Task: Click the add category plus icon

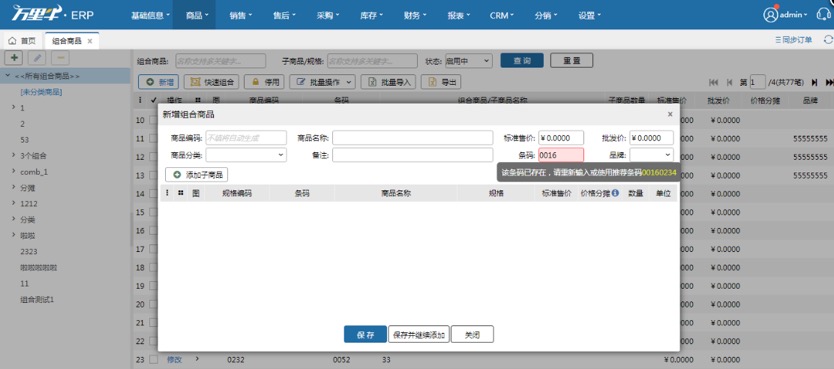Action: click(x=13, y=58)
